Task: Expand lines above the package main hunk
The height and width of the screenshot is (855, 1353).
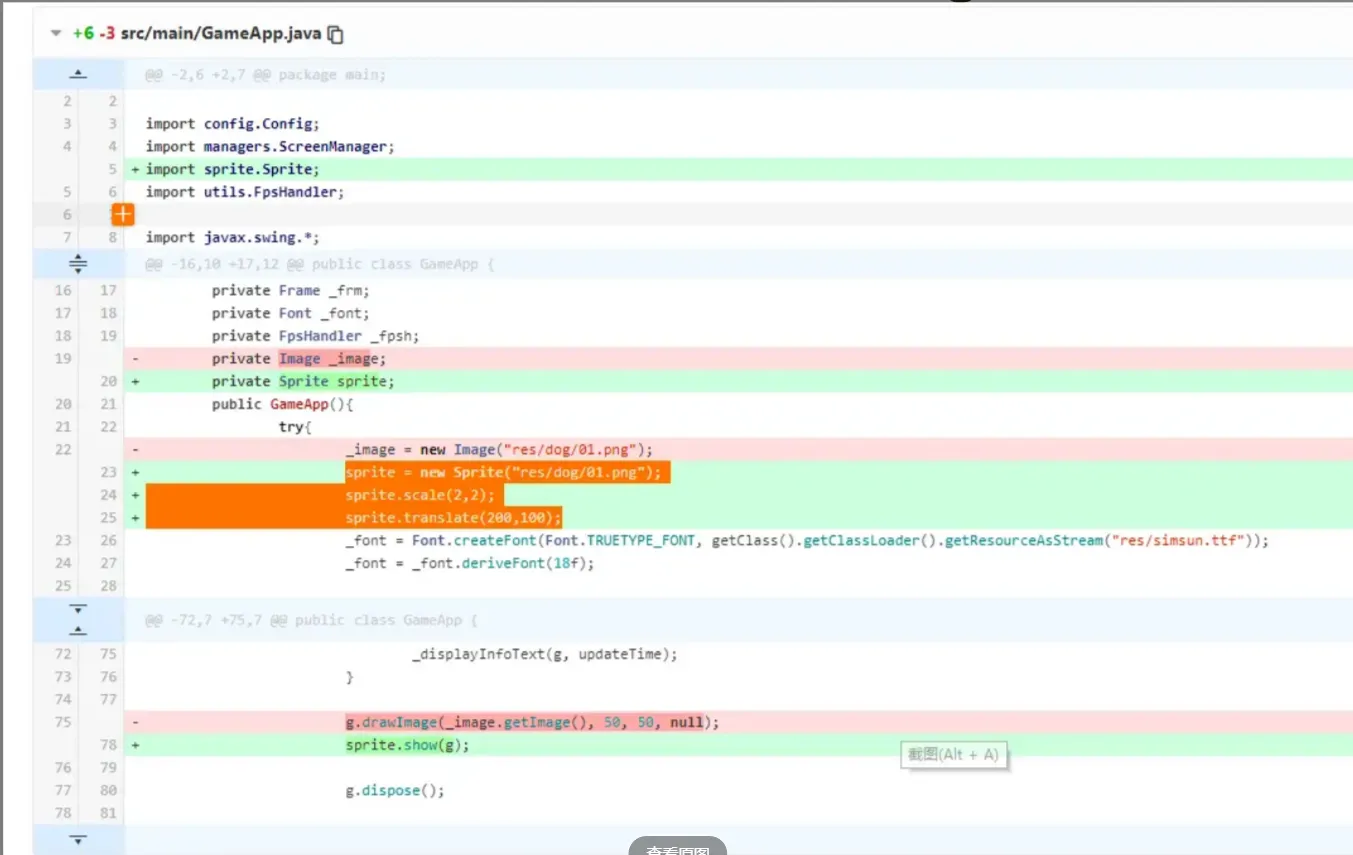Action: point(78,74)
